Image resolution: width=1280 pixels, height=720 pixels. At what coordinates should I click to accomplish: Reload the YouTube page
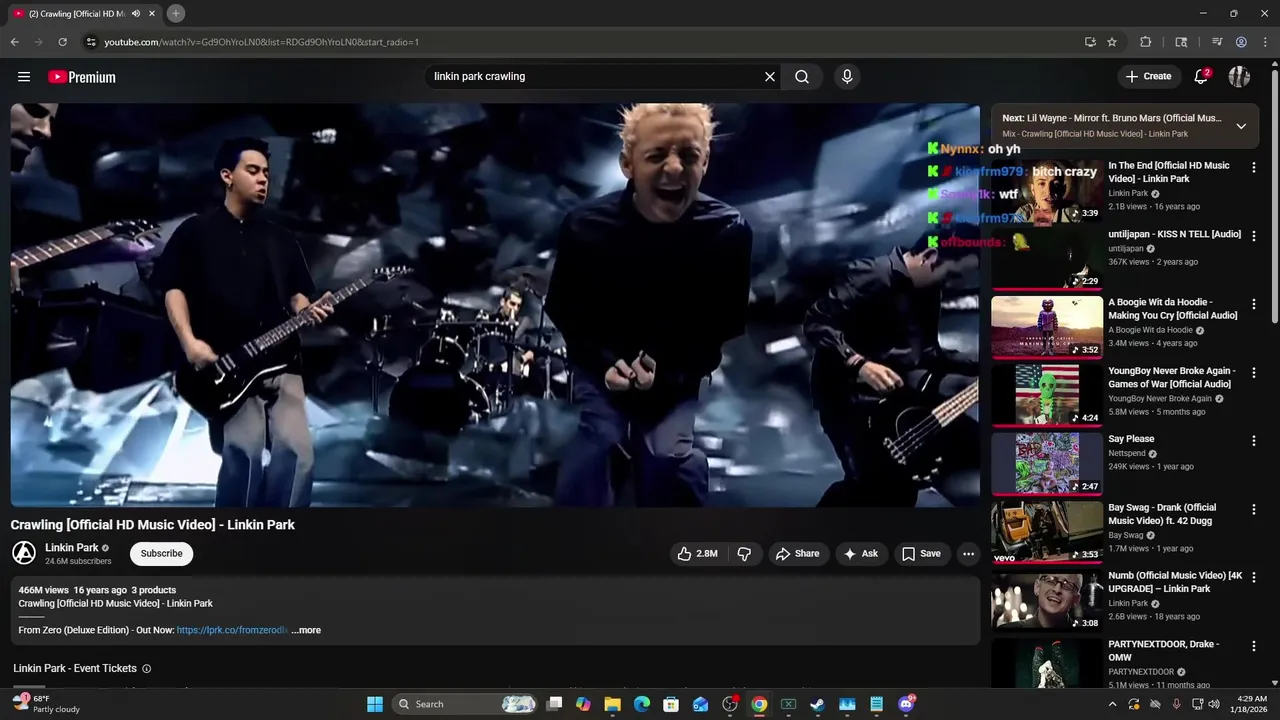(62, 42)
